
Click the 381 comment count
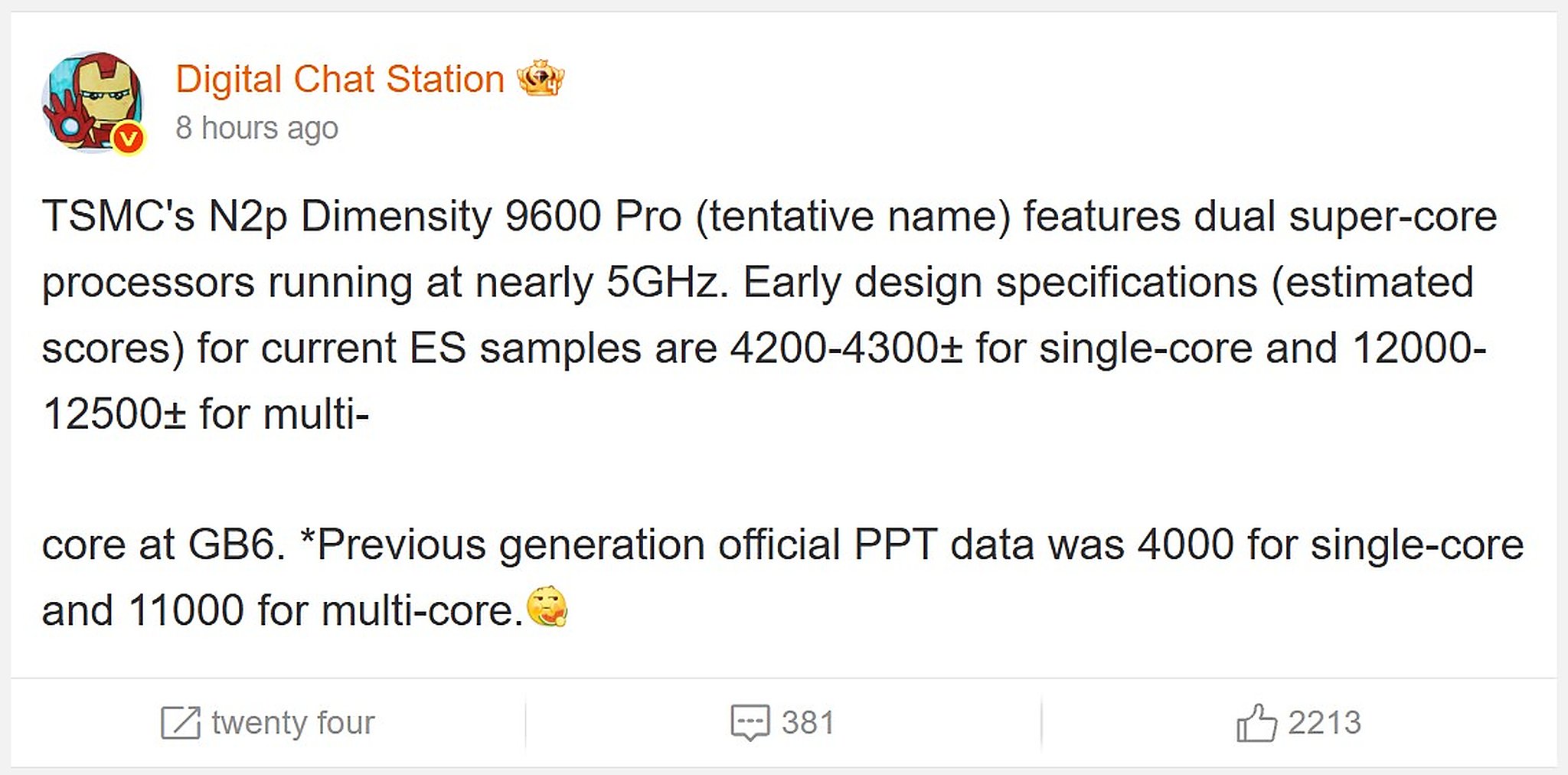coord(808,723)
